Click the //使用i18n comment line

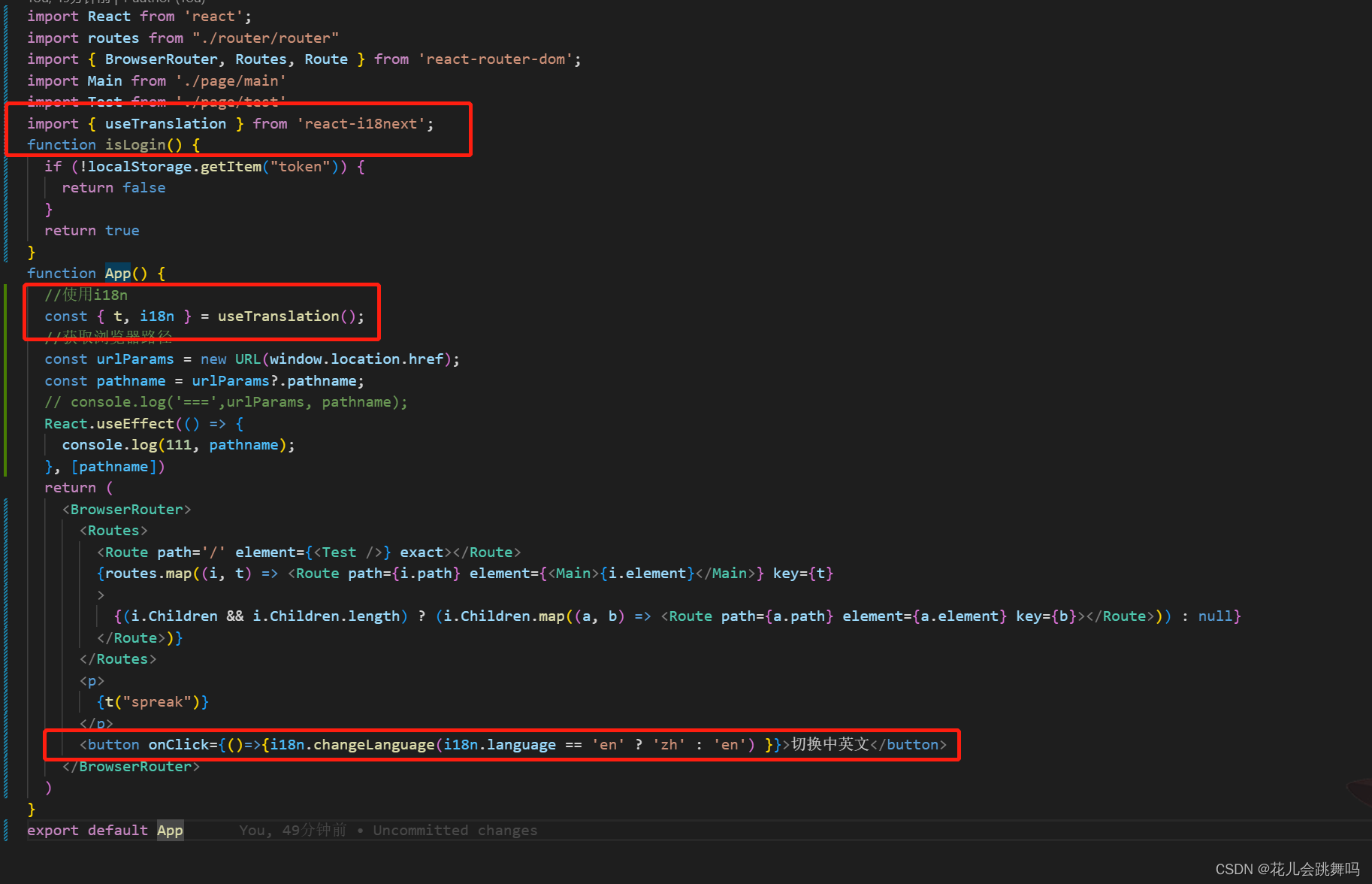[x=86, y=295]
